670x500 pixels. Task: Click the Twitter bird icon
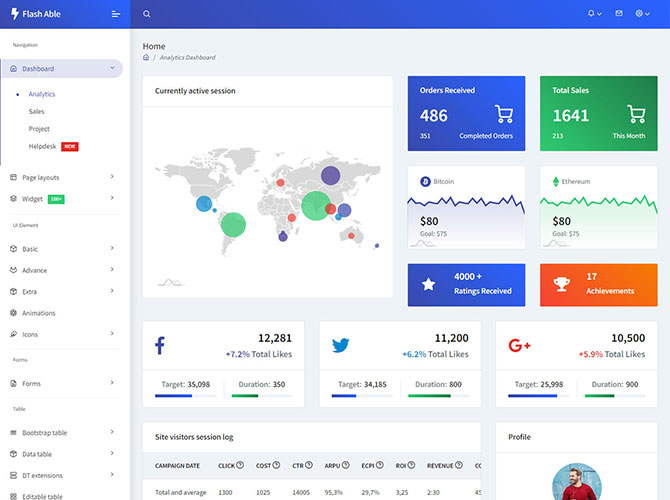point(341,345)
